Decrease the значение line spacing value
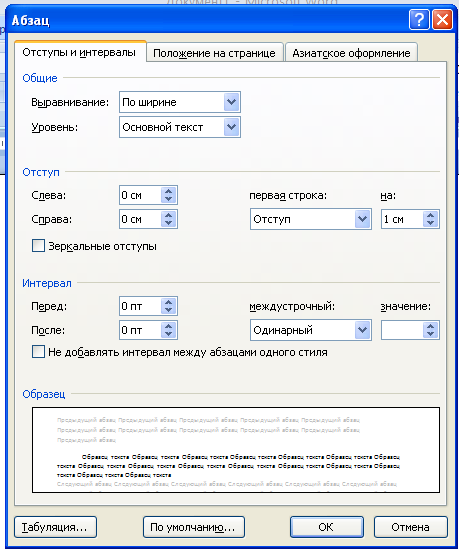 pyautogui.click(x=430, y=334)
